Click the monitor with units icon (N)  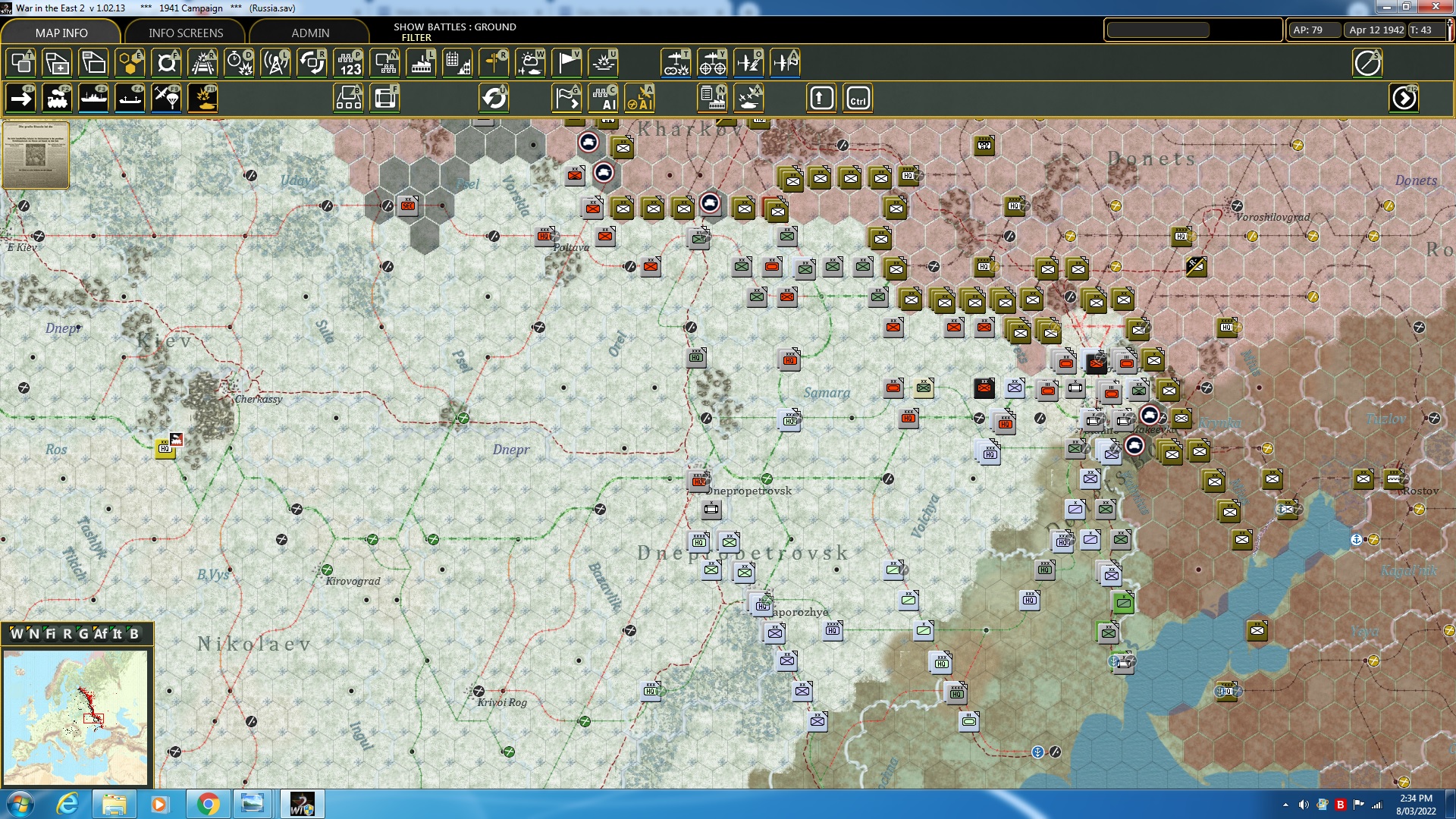pos(384,63)
